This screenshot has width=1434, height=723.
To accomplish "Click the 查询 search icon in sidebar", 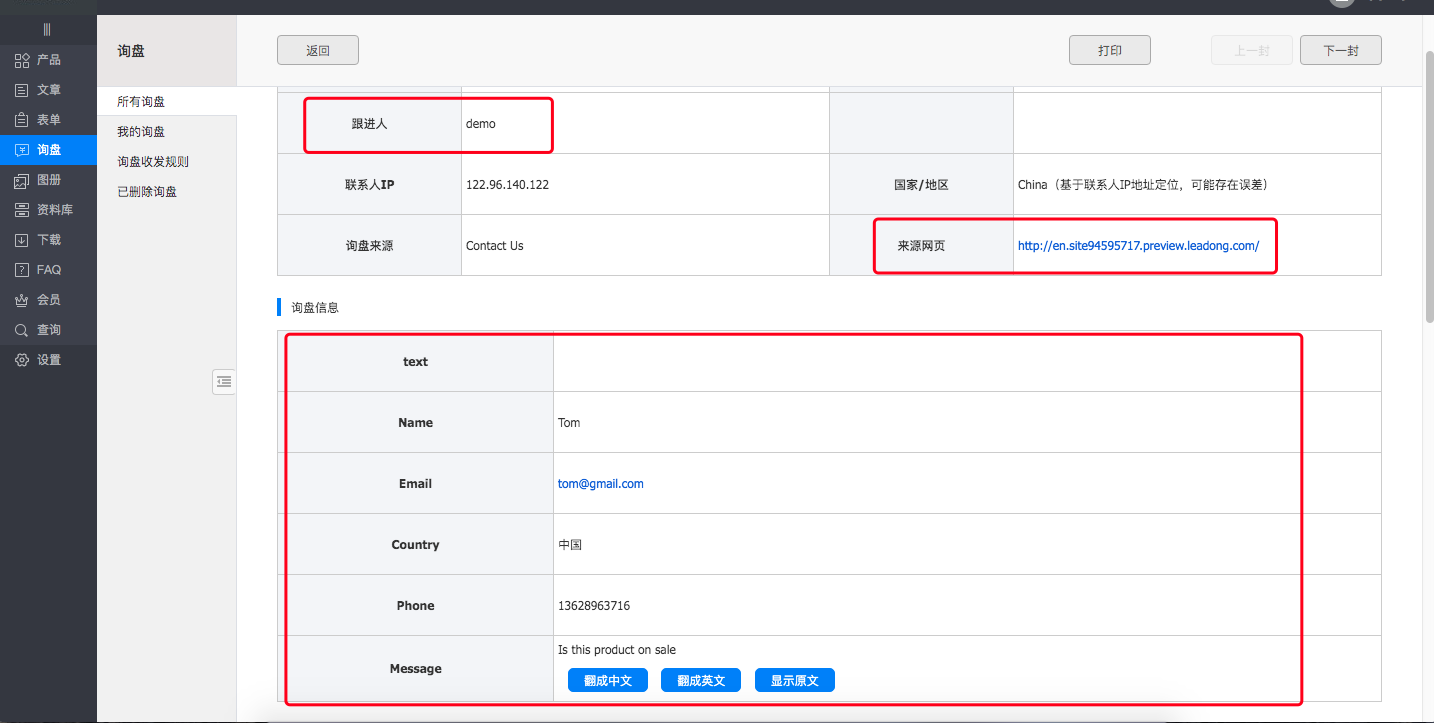I will 22,330.
